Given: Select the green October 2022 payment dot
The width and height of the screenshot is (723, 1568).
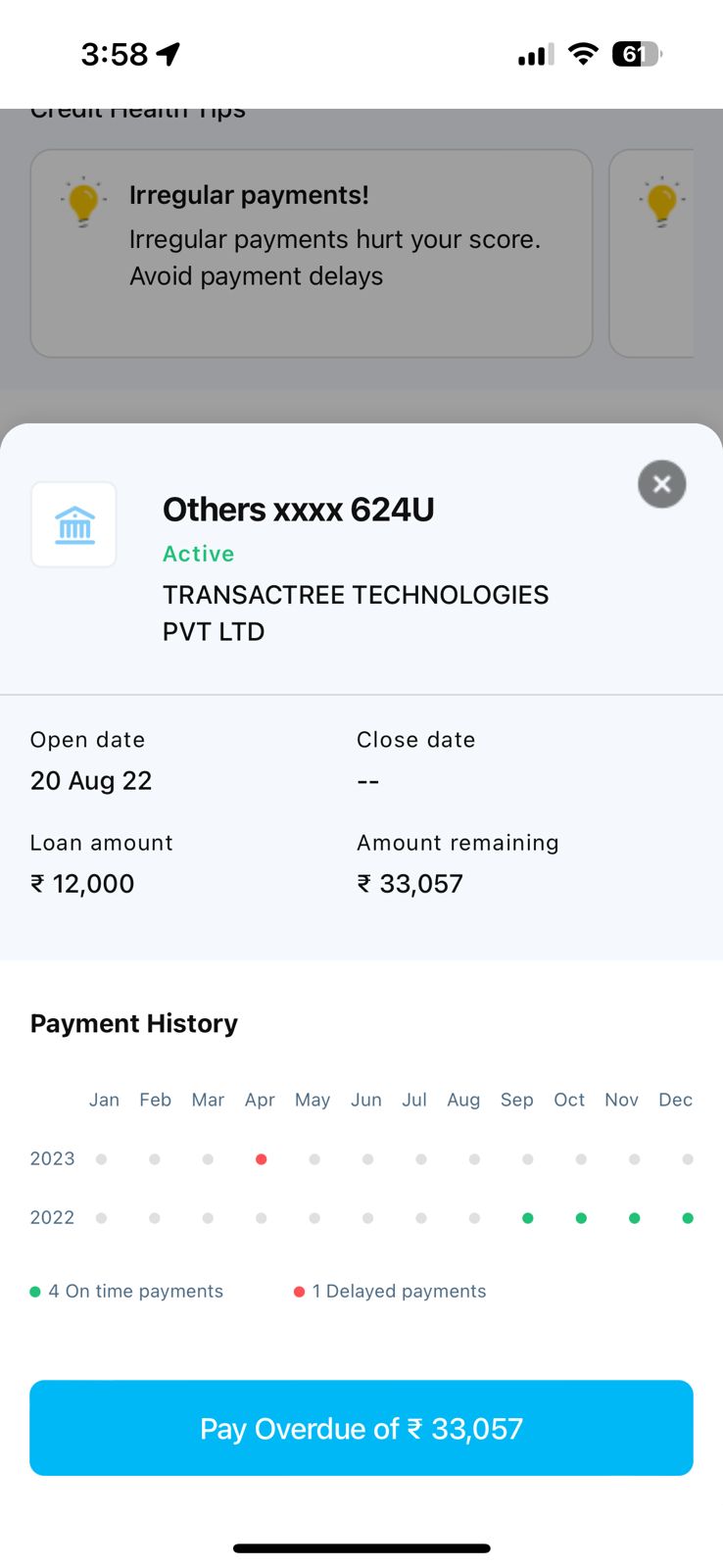Looking at the screenshot, I should click(x=581, y=1218).
